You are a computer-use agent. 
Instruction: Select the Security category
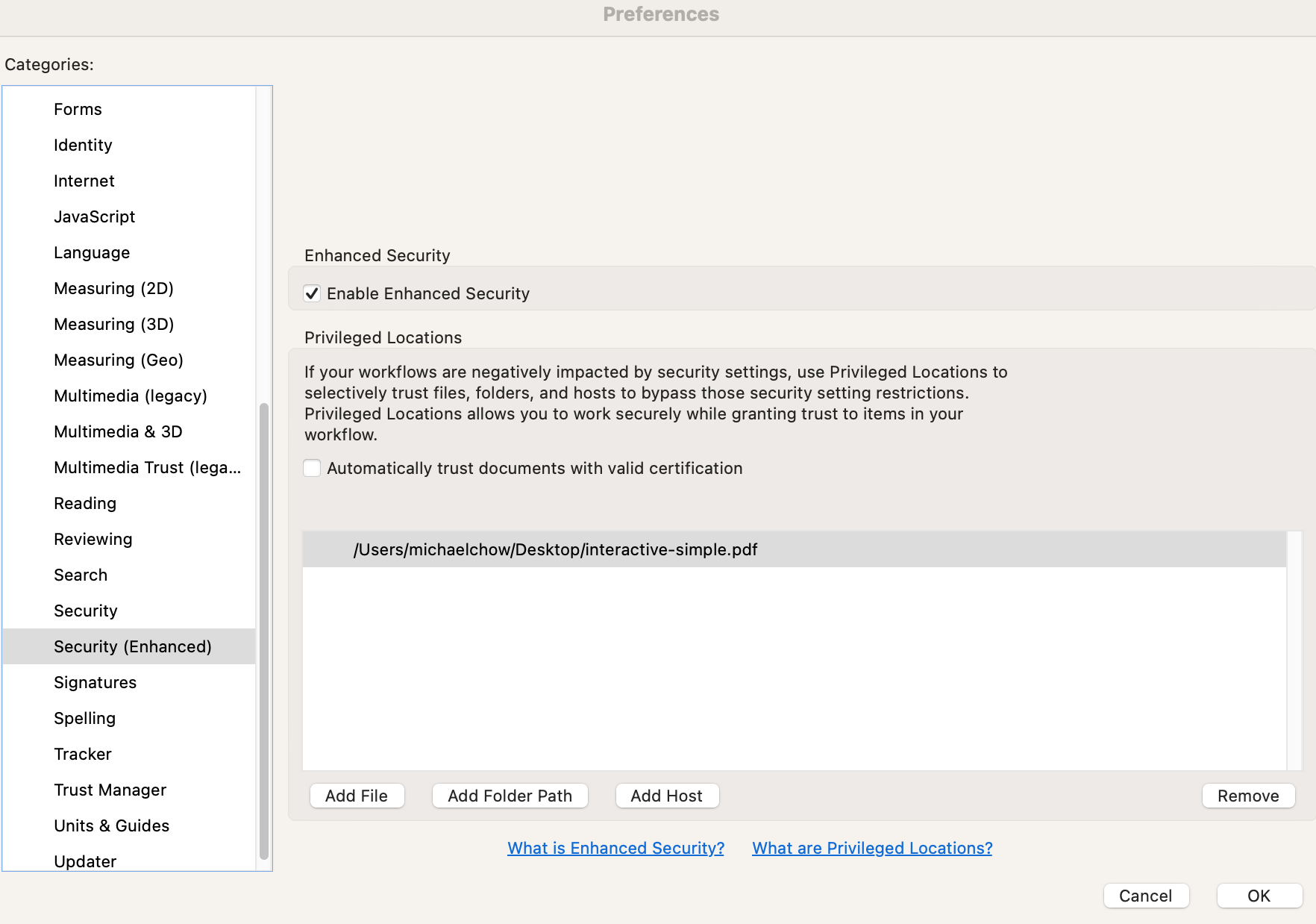[85, 611]
